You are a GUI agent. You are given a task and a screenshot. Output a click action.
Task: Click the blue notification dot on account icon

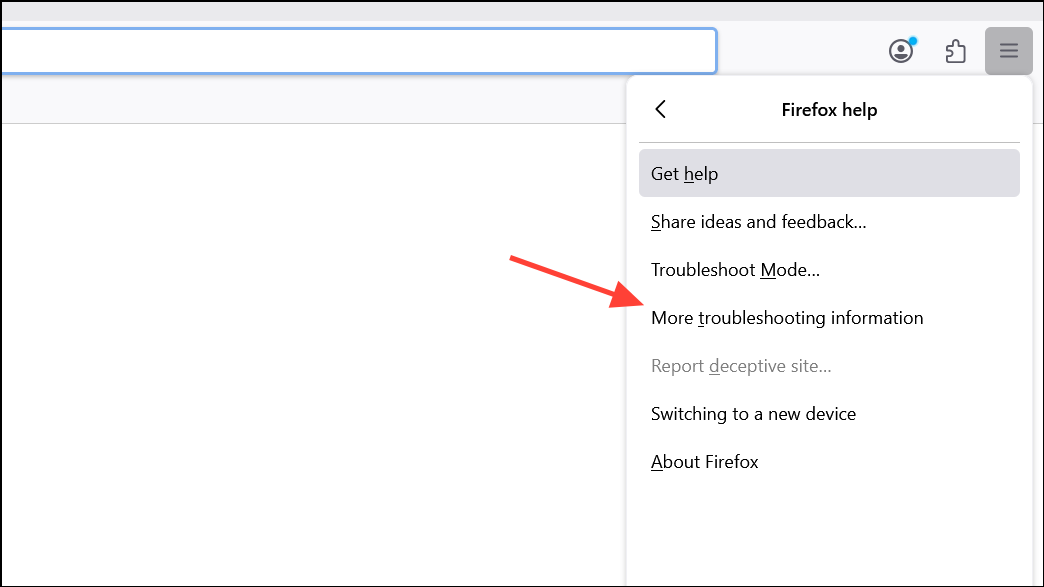(x=914, y=41)
